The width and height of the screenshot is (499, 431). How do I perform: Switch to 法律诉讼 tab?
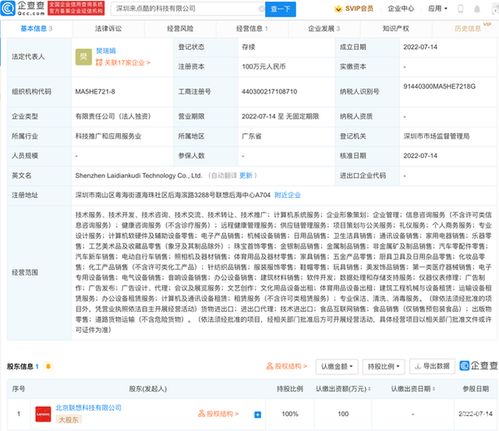coord(108,29)
